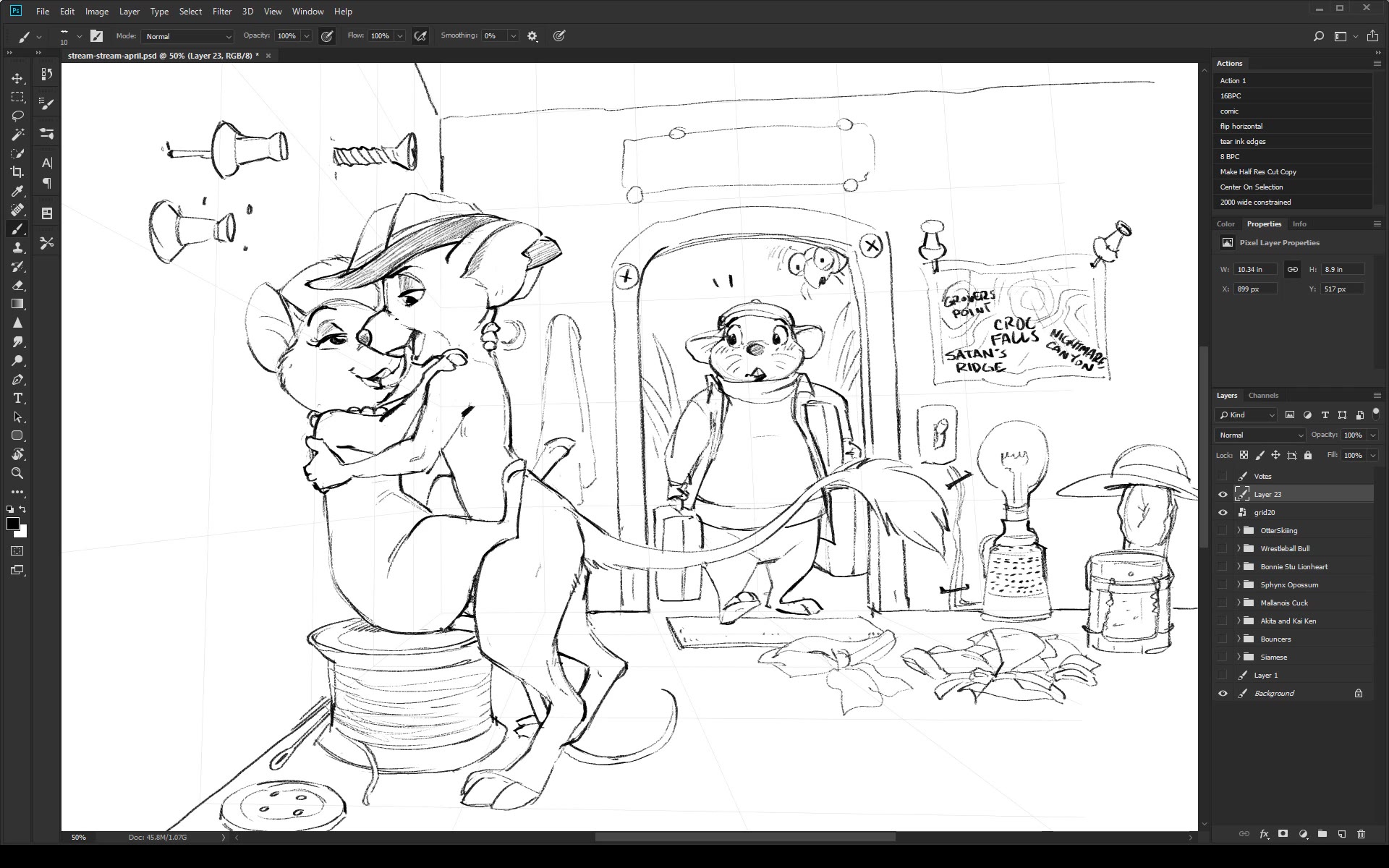Viewport: 1389px width, 868px height.
Task: Open the brush Mode dropdown
Action: point(188,36)
